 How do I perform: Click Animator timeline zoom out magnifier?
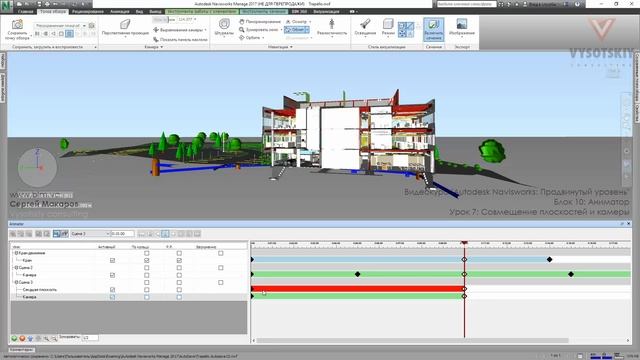[x=54, y=338]
